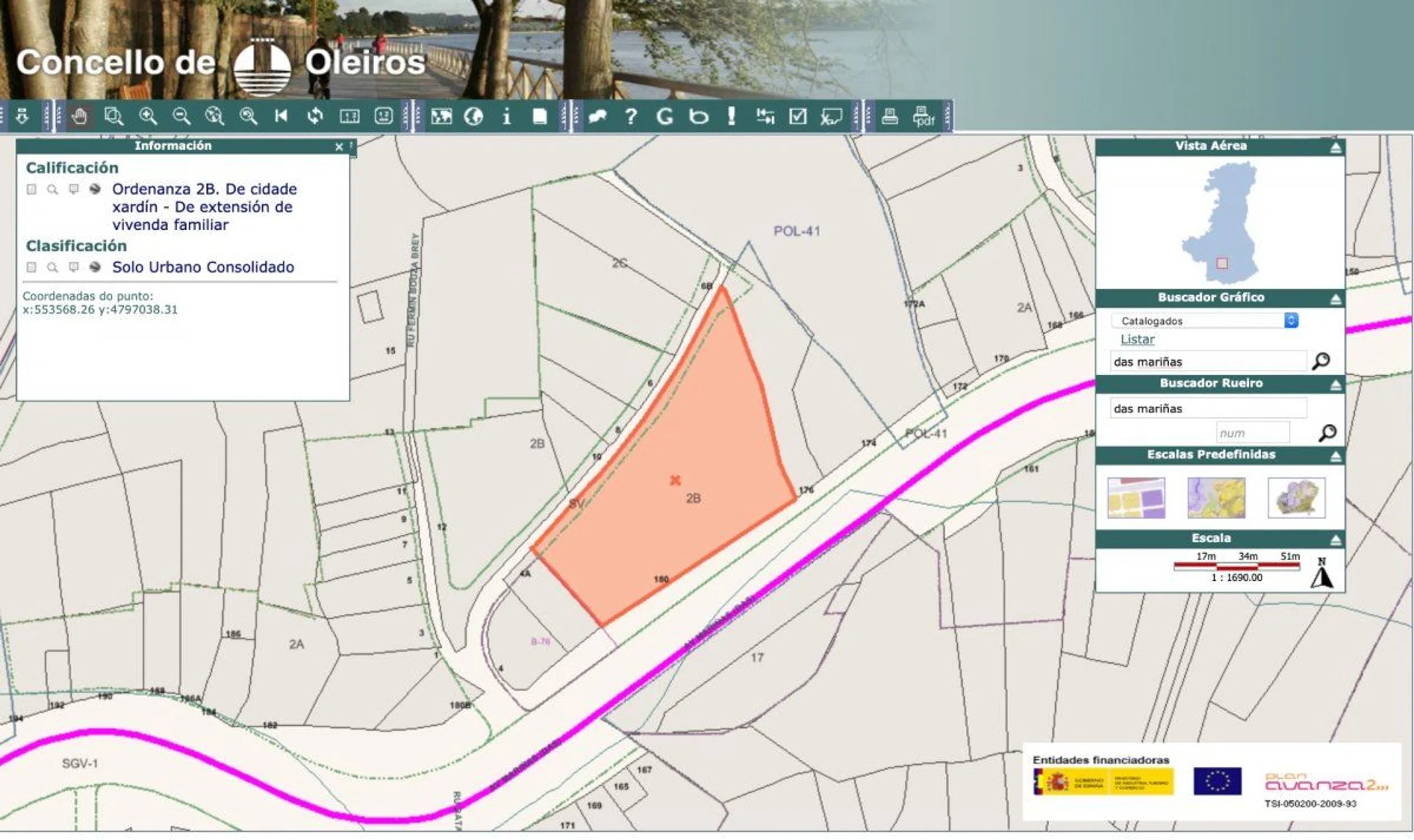
Task: Click the printer icon
Action: click(889, 116)
